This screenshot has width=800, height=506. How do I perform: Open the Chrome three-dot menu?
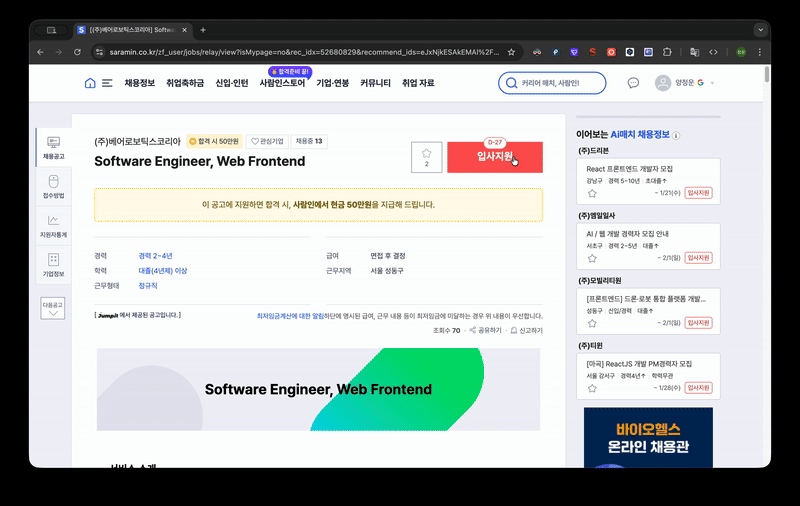(760, 52)
